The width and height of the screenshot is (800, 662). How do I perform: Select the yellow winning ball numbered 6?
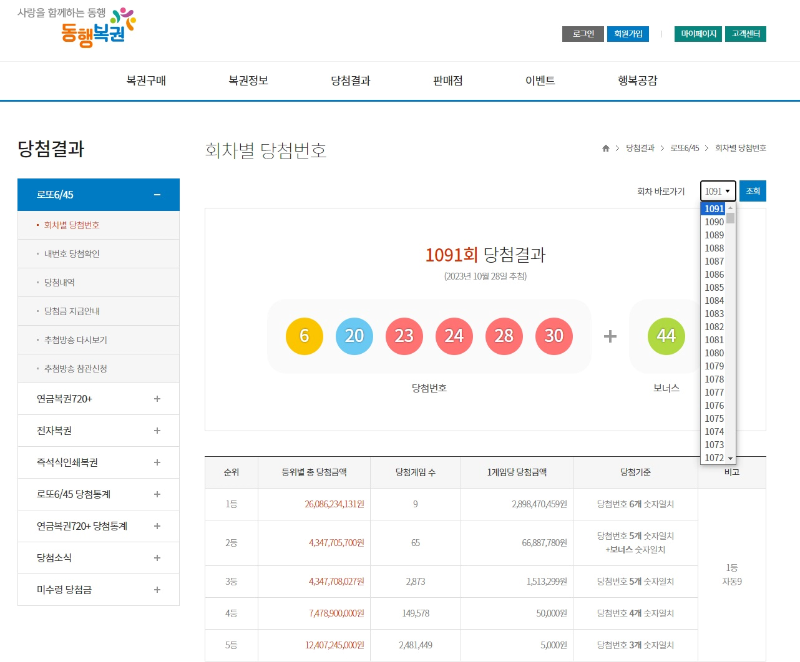tap(303, 337)
